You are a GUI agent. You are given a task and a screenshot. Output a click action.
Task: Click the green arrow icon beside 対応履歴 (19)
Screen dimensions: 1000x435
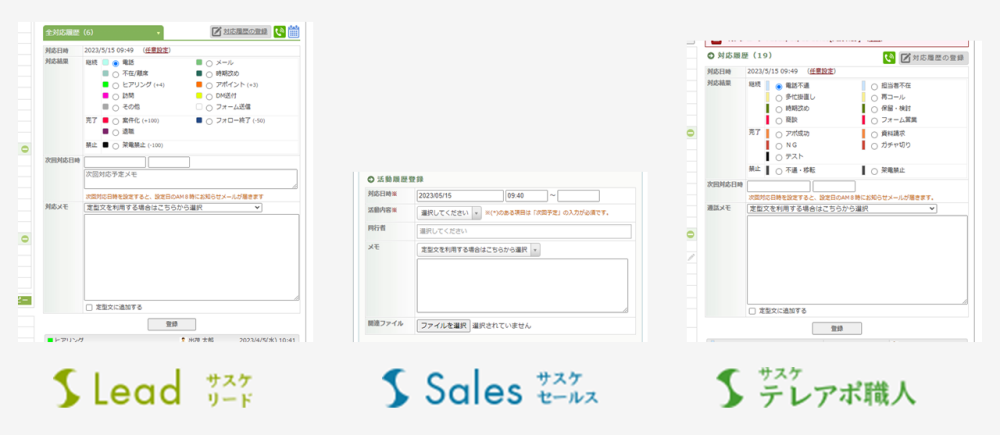click(711, 58)
